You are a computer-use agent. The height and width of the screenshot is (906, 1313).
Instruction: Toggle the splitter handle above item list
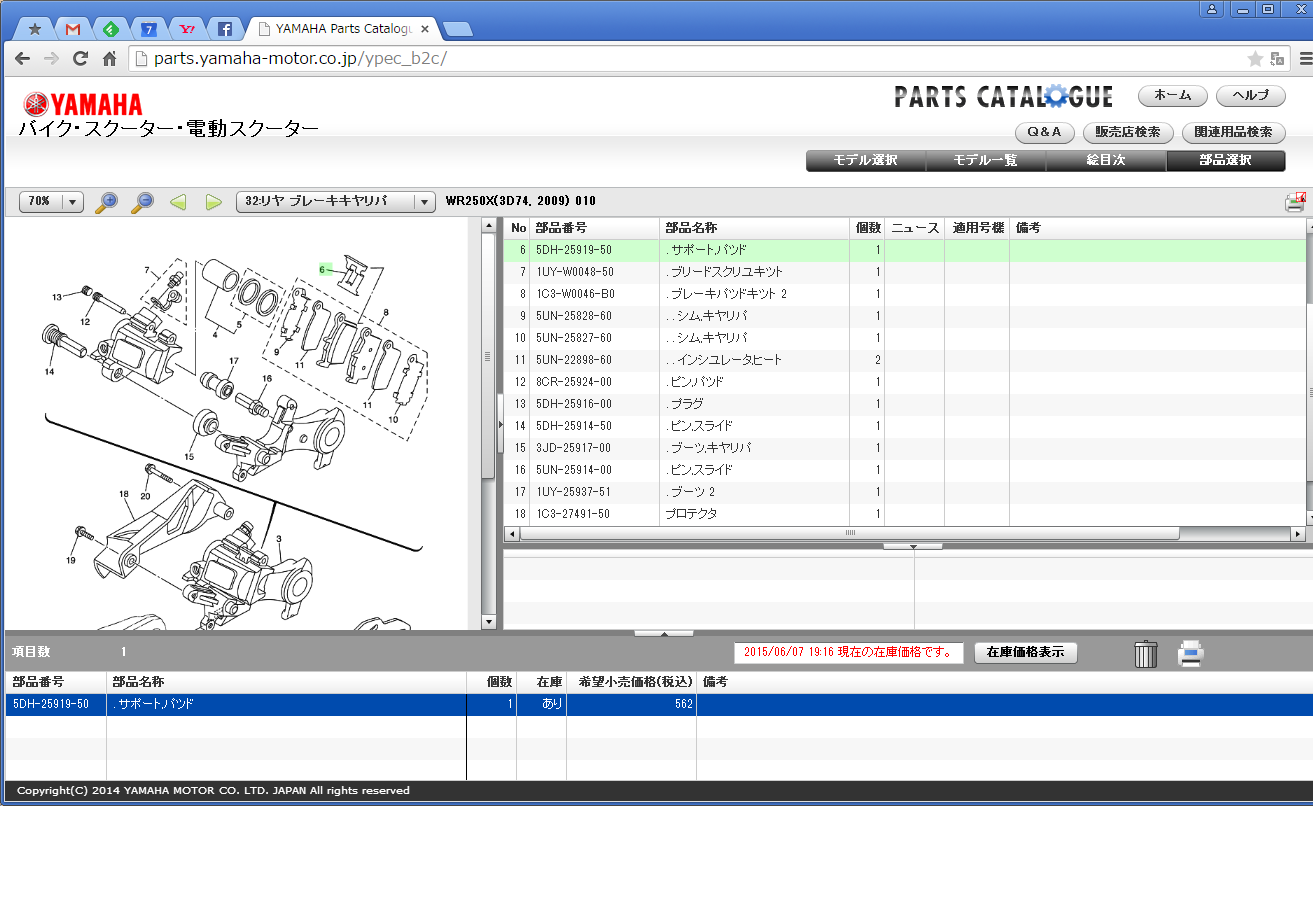coord(663,634)
